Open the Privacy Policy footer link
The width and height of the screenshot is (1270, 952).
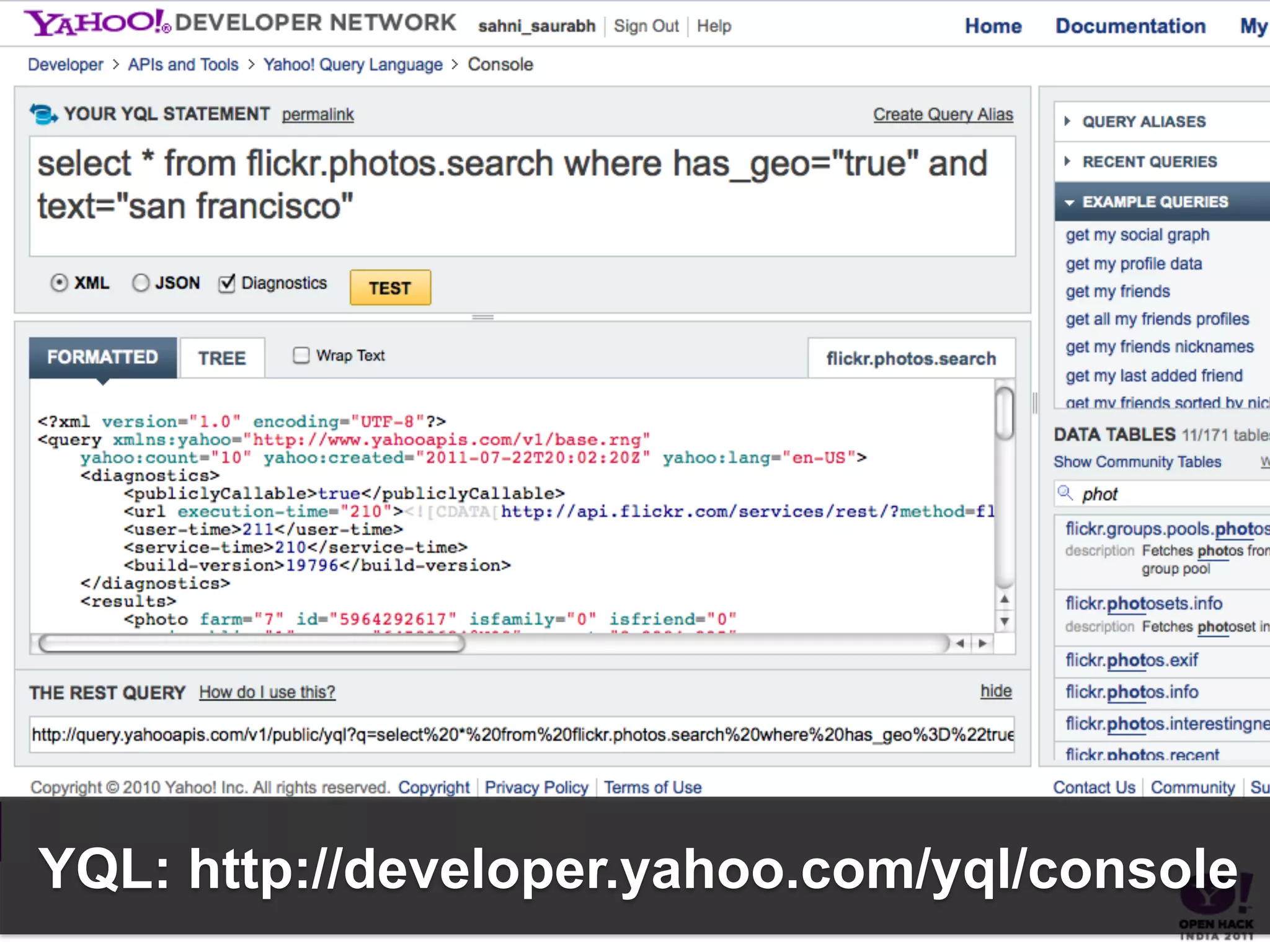tap(536, 787)
